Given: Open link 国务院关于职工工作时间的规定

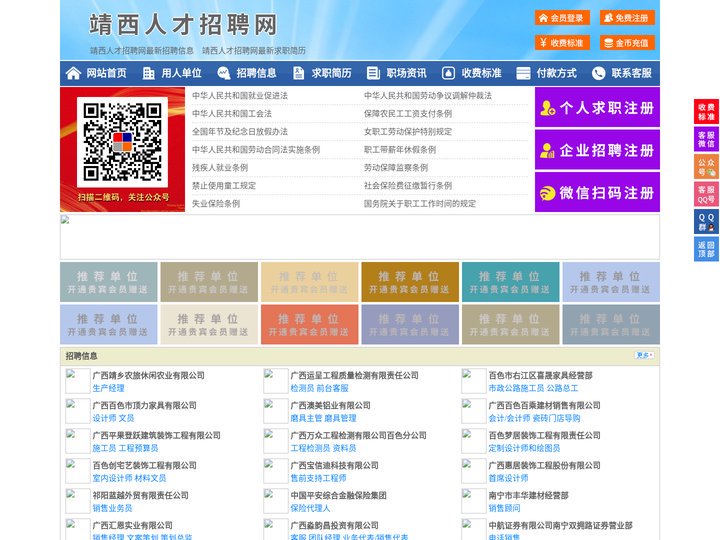Looking at the screenshot, I should click(420, 203).
